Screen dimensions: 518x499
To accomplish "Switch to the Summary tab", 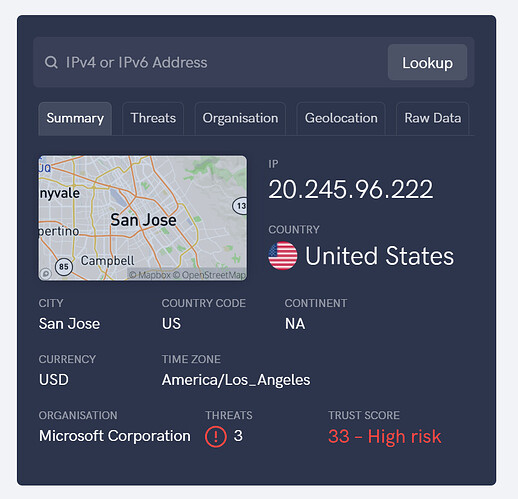I will pyautogui.click(x=75, y=119).
